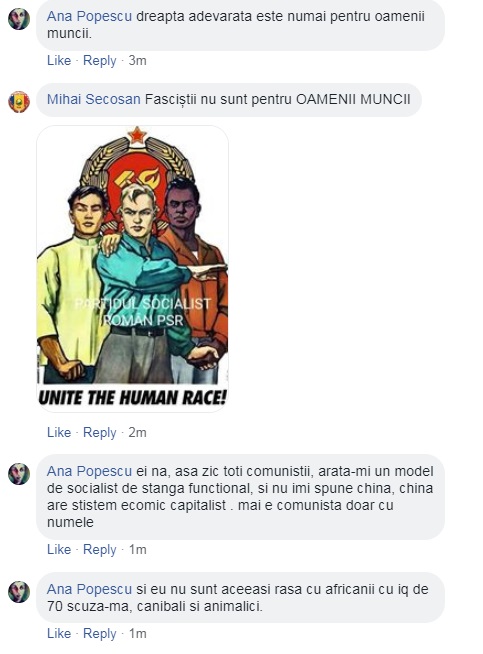Reply to Mihai Secosan's poster comment

click(x=100, y=433)
